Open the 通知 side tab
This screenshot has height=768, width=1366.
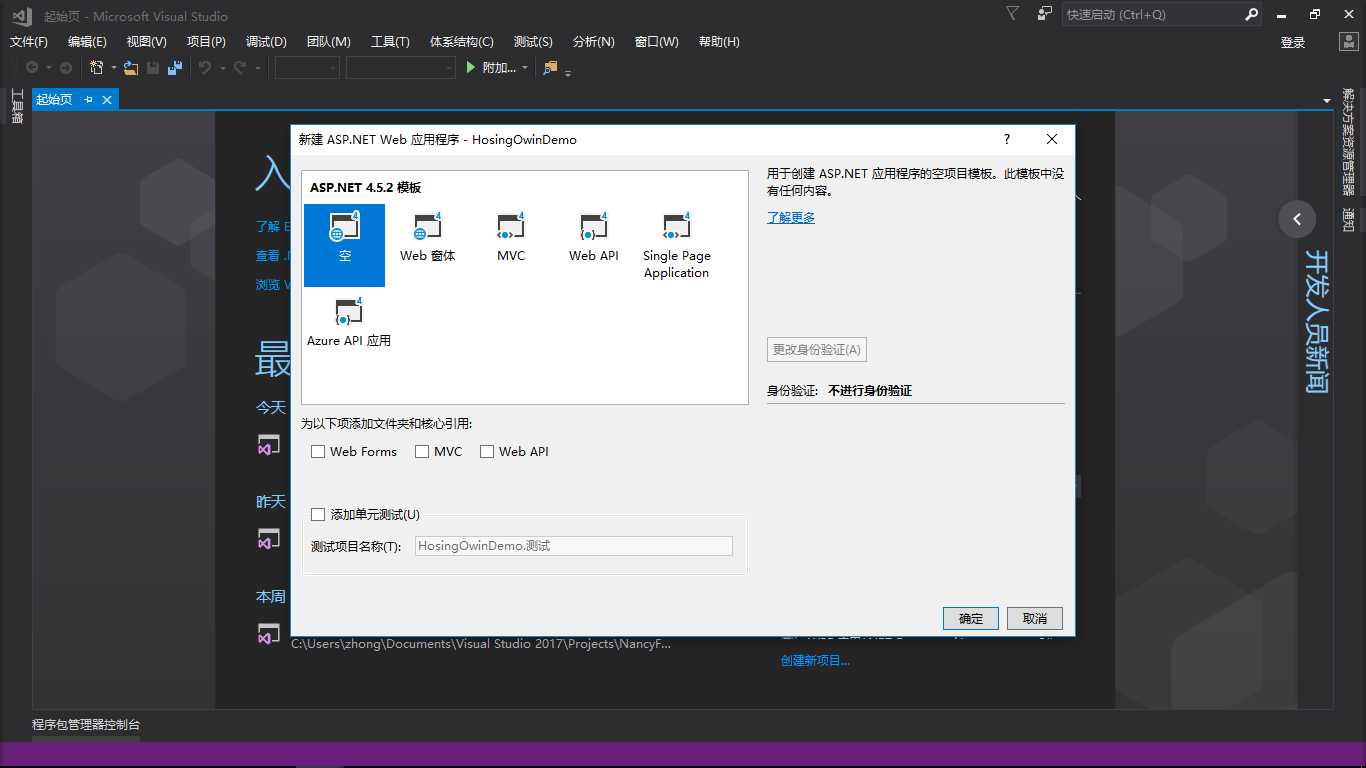1349,220
